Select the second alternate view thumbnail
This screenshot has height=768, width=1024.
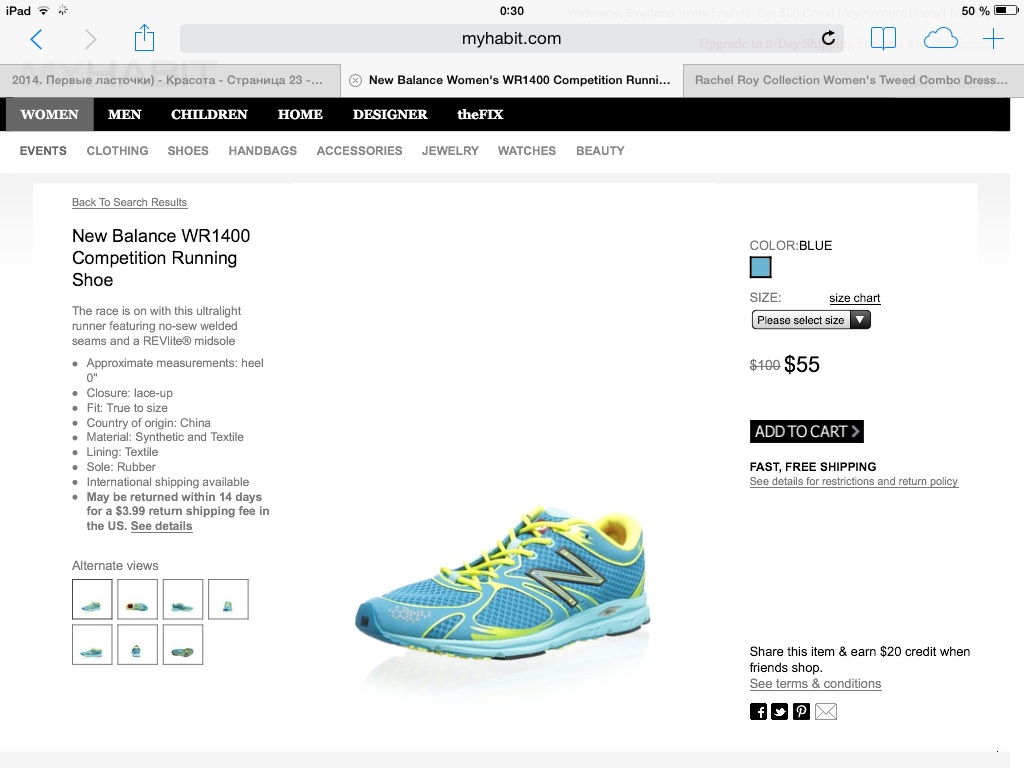tap(137, 600)
